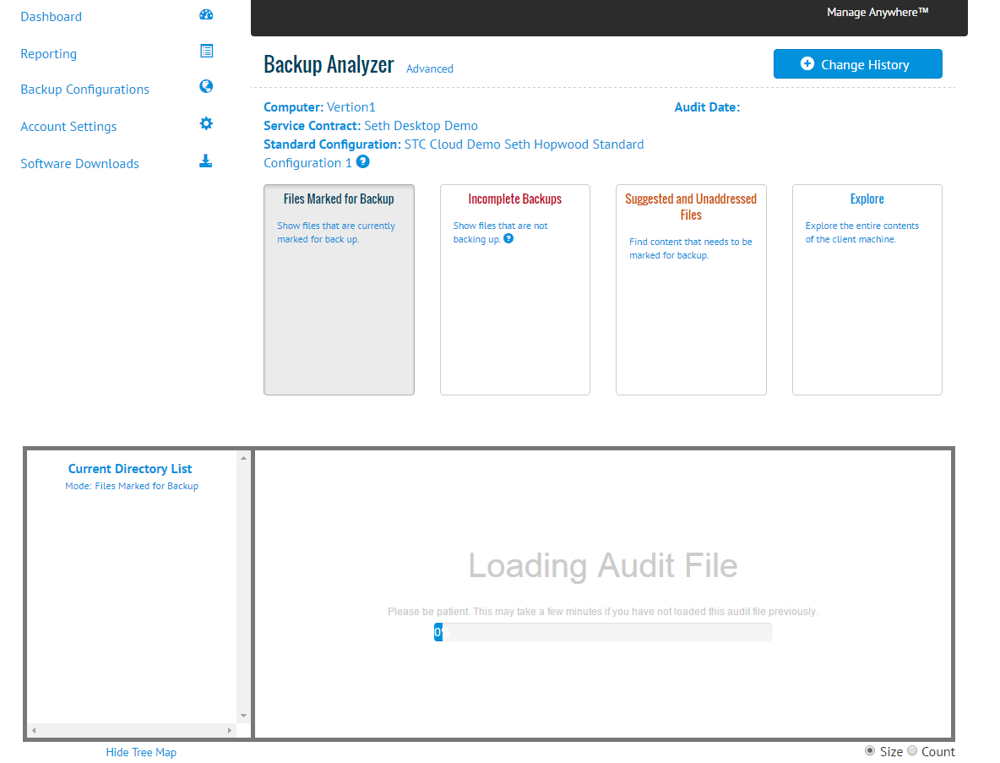Open Account Settings gear icon
The image size is (1000, 763).
pyautogui.click(x=205, y=124)
